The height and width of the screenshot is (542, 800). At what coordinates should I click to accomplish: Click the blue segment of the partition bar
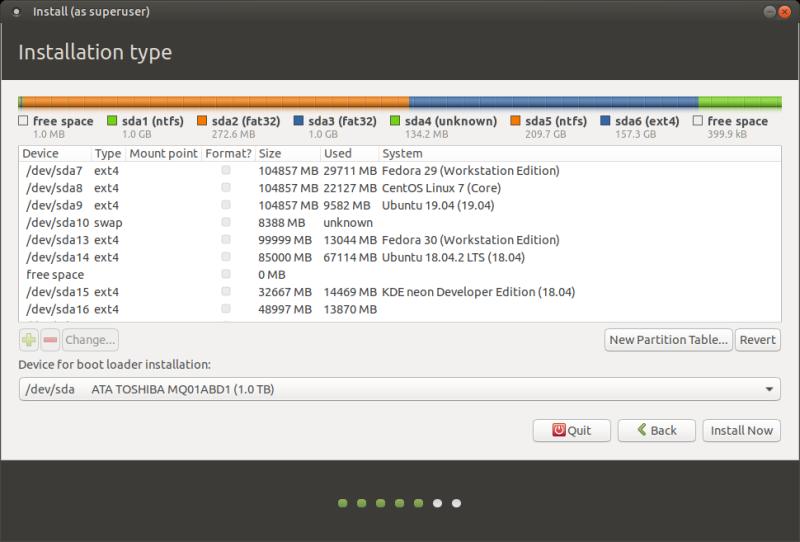pyautogui.click(x=553, y=102)
